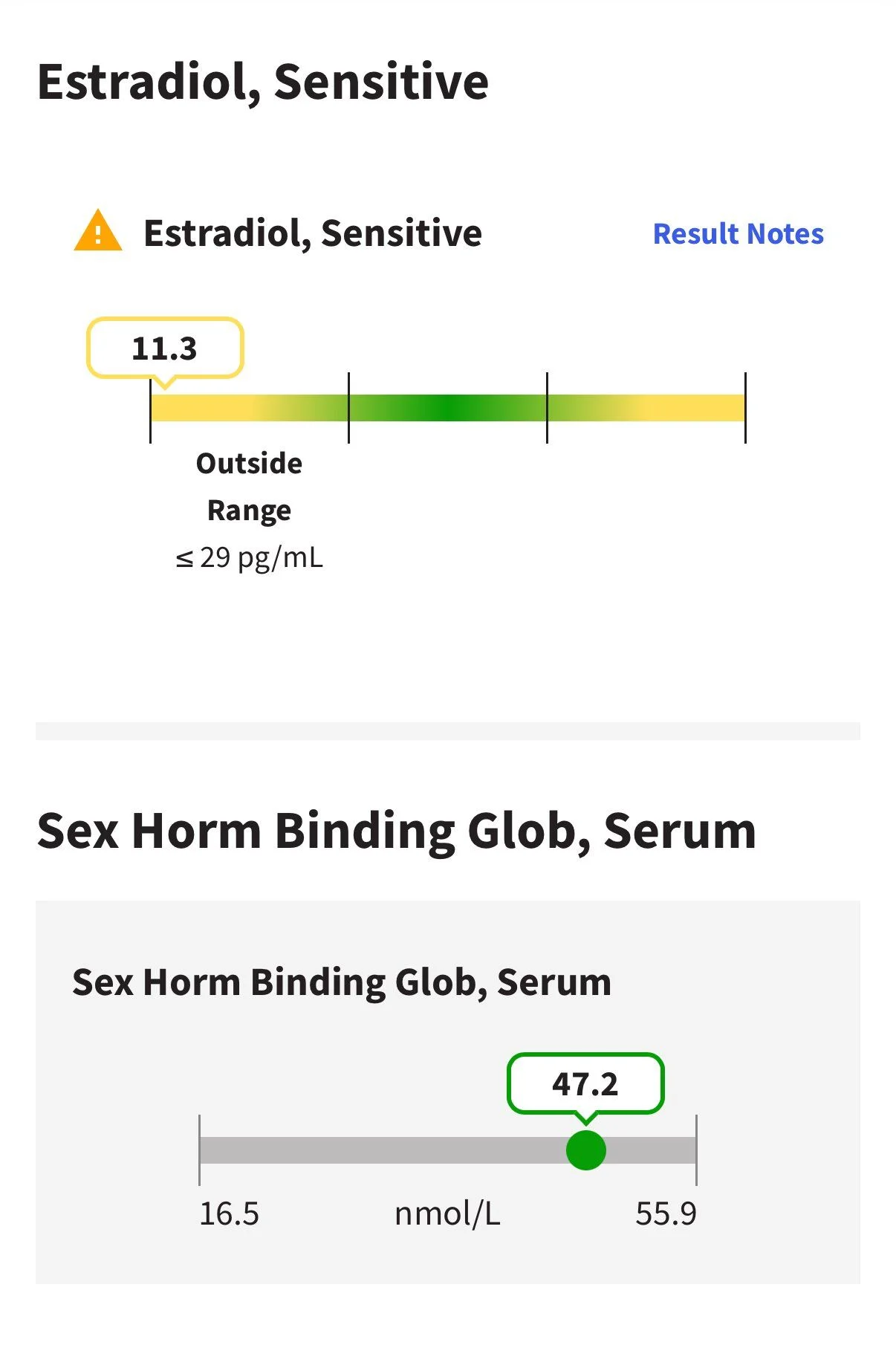Screen dimensions: 896x1345
Task: Tap the gray divider between result sections
Action: pos(448,731)
